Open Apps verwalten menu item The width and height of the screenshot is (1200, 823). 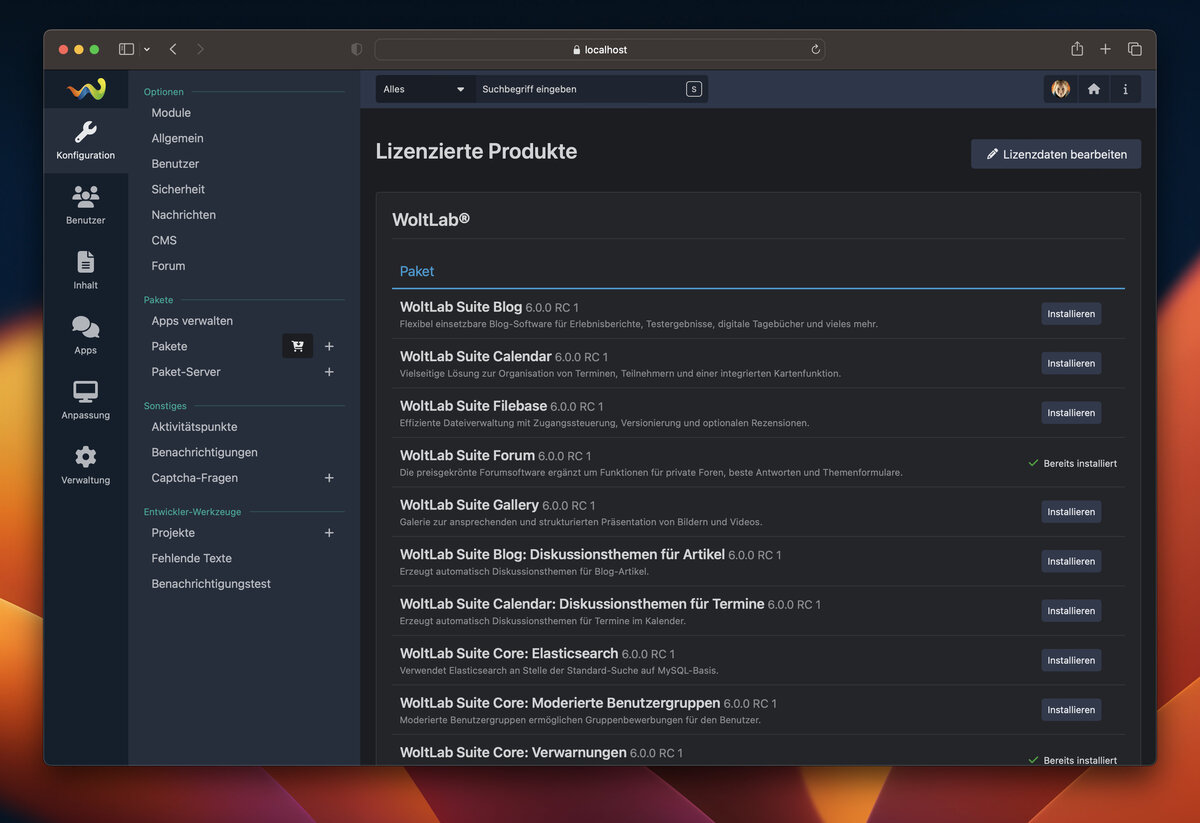click(x=192, y=321)
